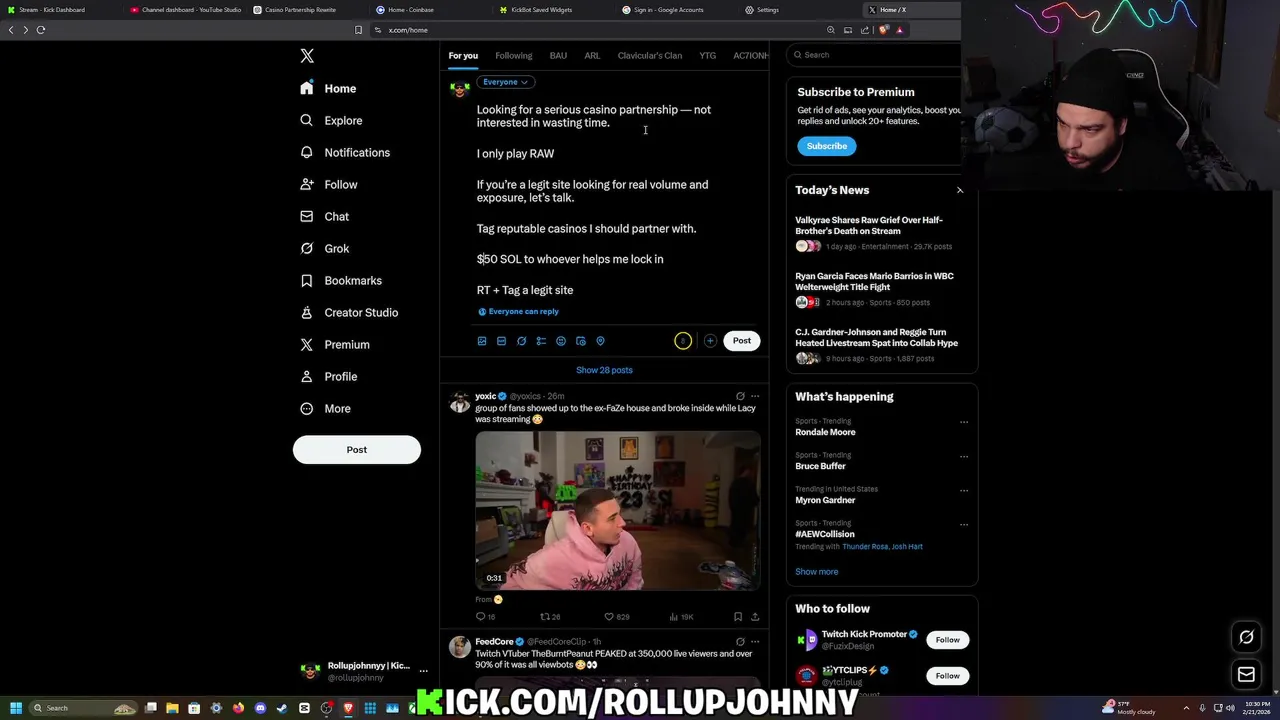Open More menu in sidebar
Image resolution: width=1280 pixels, height=720 pixels.
click(325, 408)
